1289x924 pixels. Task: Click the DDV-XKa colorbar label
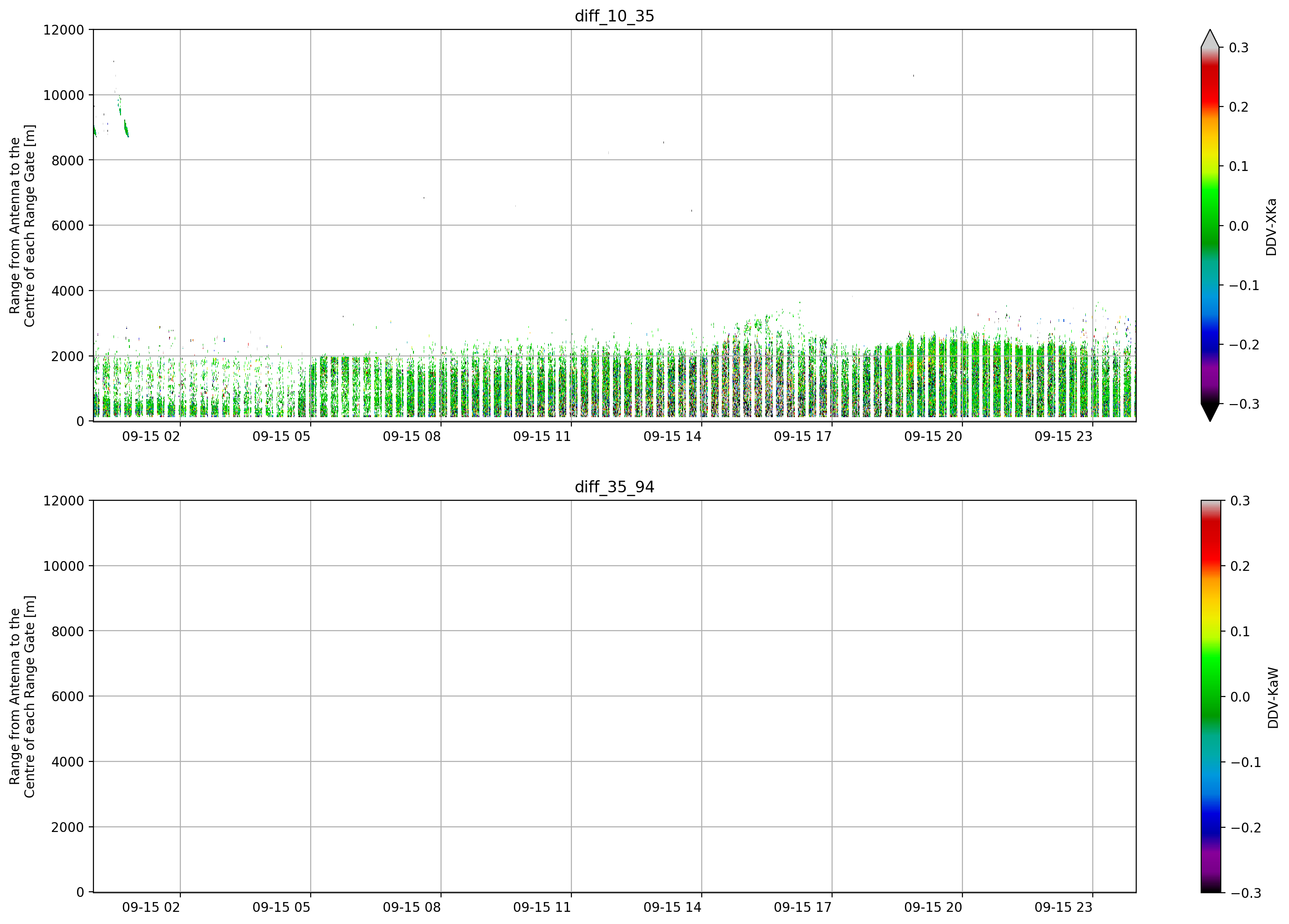1271,227
